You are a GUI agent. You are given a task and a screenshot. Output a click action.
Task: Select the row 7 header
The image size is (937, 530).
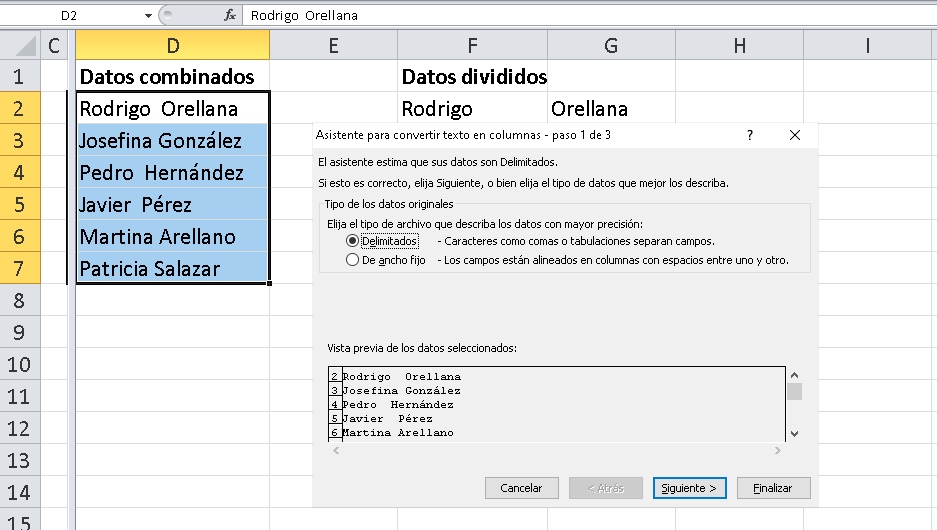pos(21,269)
